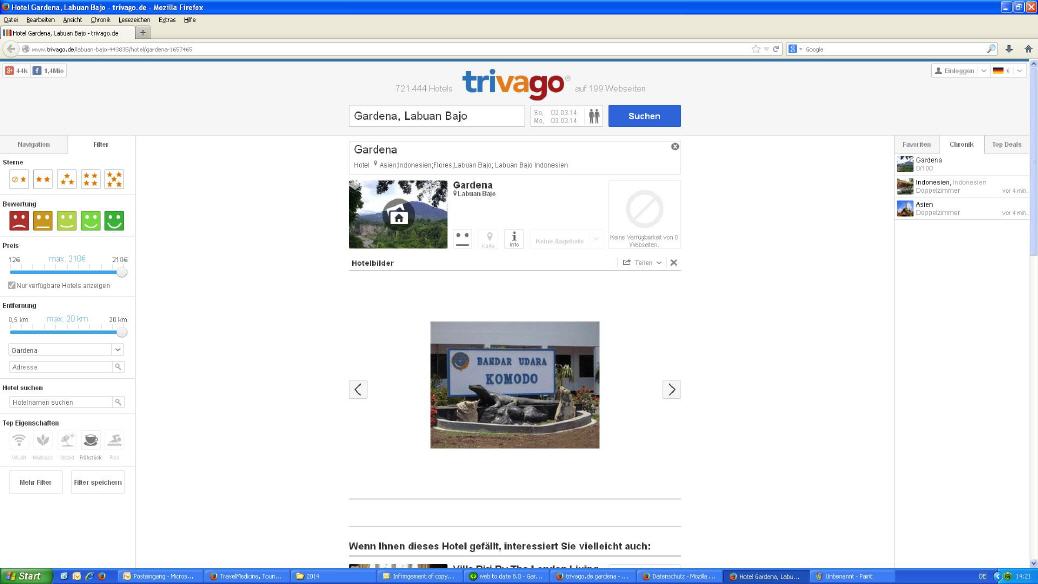Click the Preis slider handle
The width and height of the screenshot is (1038, 584).
[122, 272]
